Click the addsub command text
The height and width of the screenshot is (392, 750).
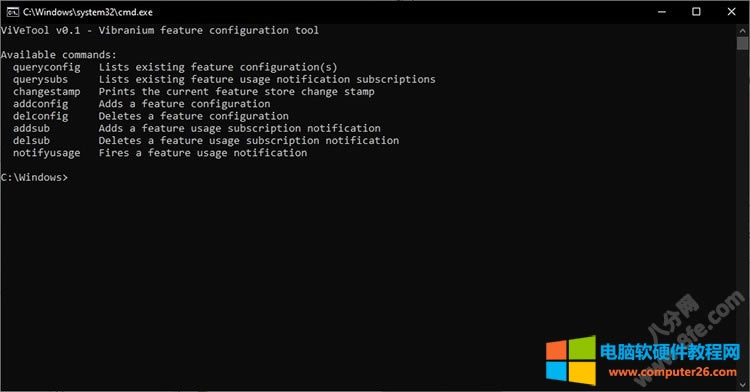(31, 128)
